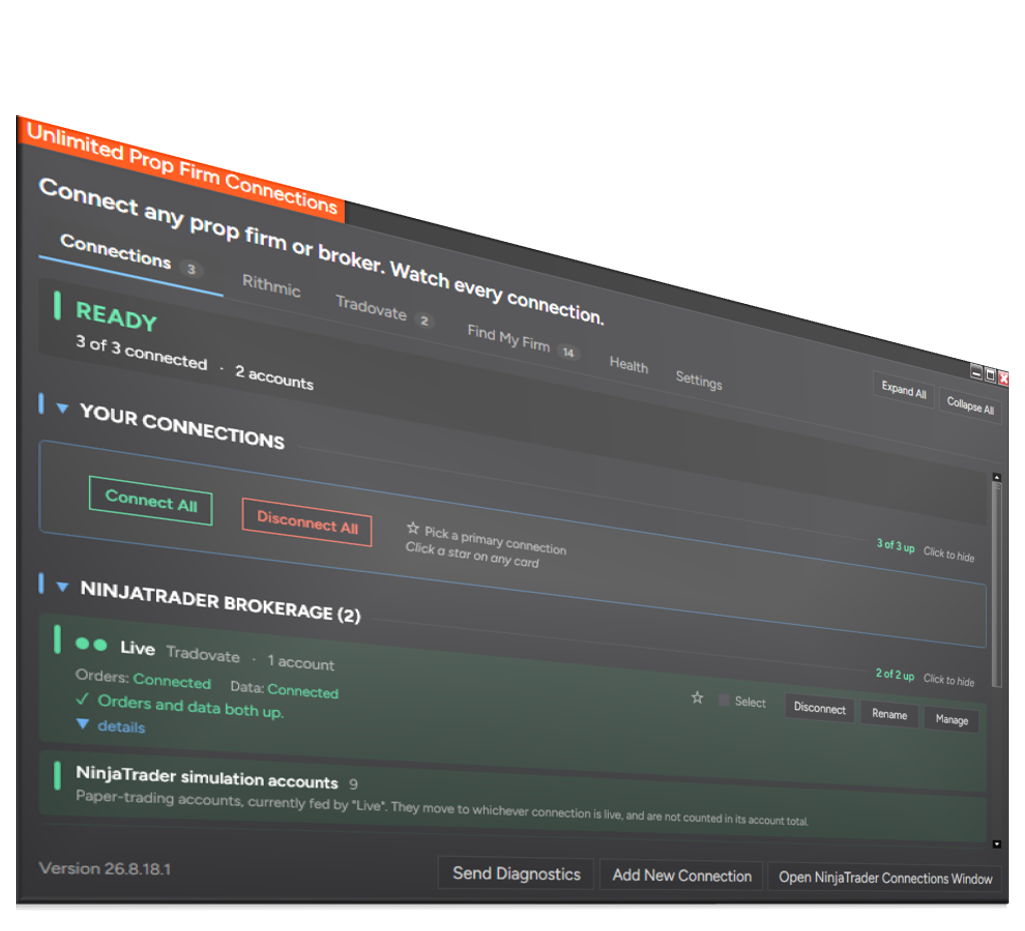Screen dimensions: 1025x931
Task: Switch to the Connections tab
Action: (x=131, y=256)
